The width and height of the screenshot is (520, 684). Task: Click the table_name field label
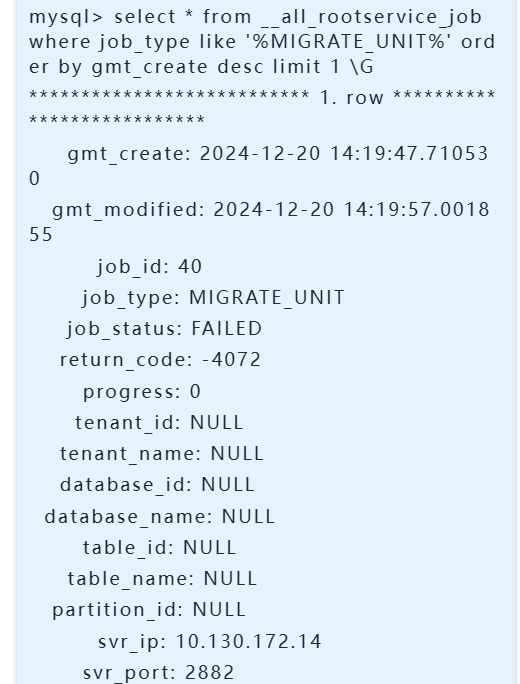pos(130,579)
